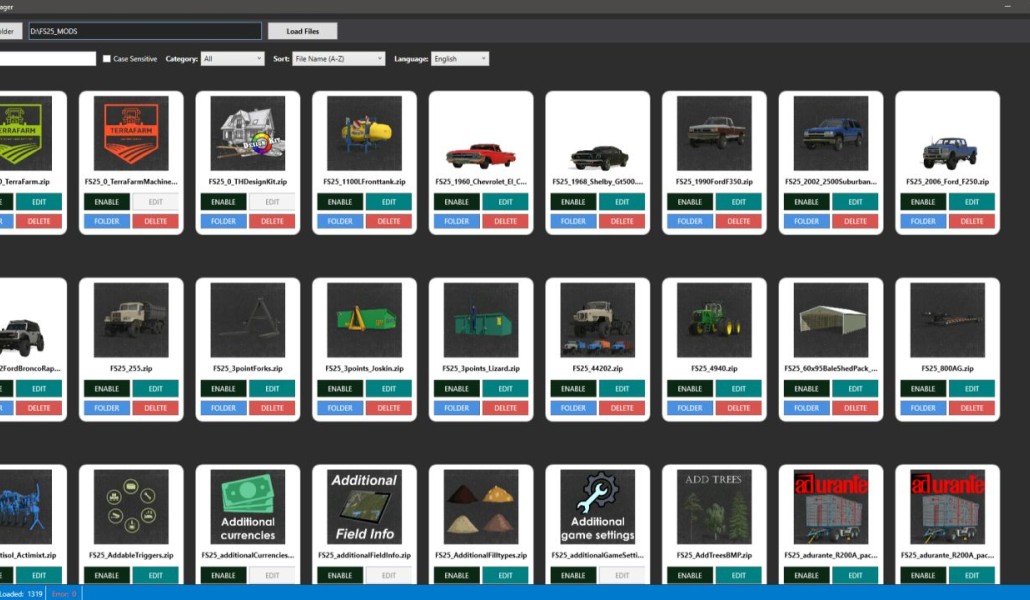Select the THDesignKit house mod icon

point(247,134)
